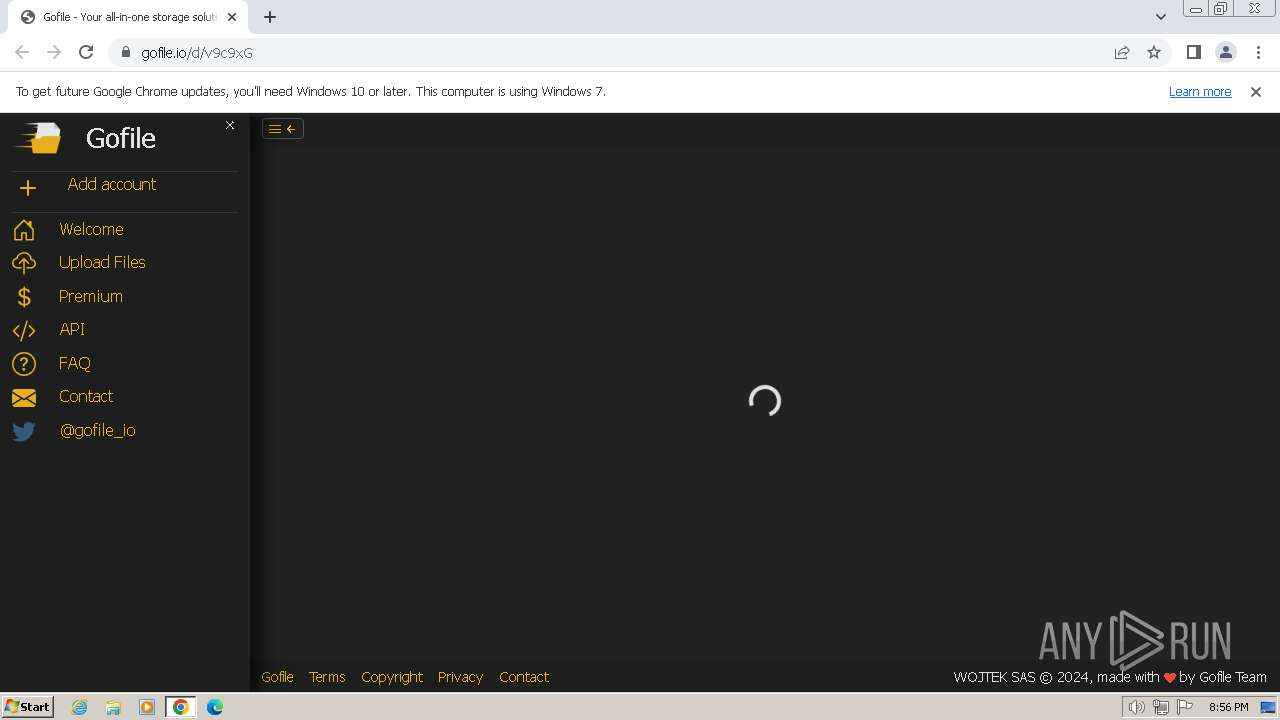Close the Gofile sidebar with X
Image resolution: width=1280 pixels, height=720 pixels.
click(x=230, y=125)
